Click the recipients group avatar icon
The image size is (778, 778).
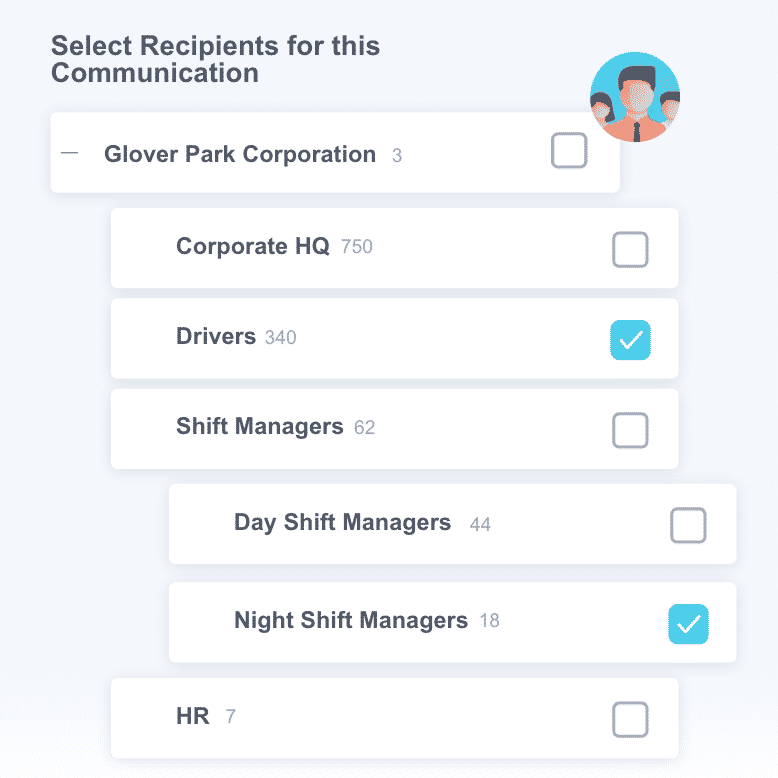(x=635, y=97)
